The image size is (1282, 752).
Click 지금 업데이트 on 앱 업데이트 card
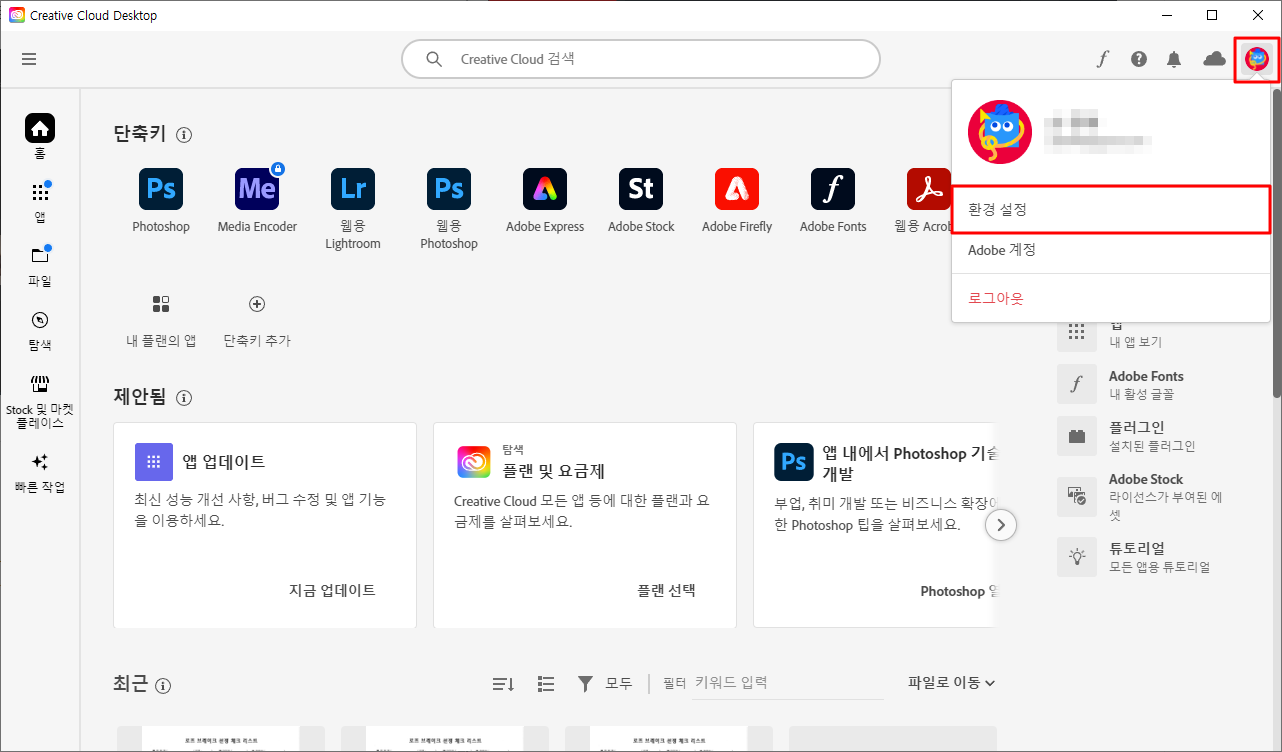point(332,590)
